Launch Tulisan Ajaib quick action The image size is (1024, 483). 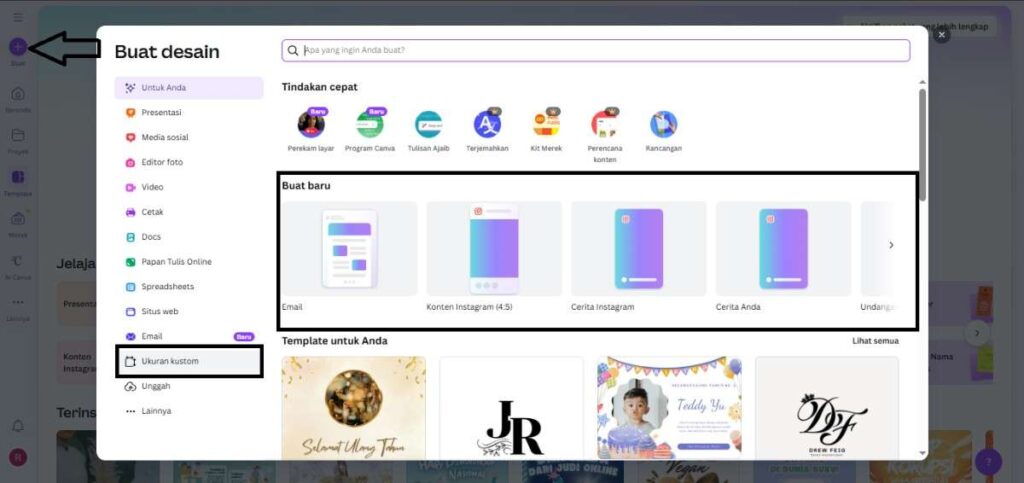[428, 124]
